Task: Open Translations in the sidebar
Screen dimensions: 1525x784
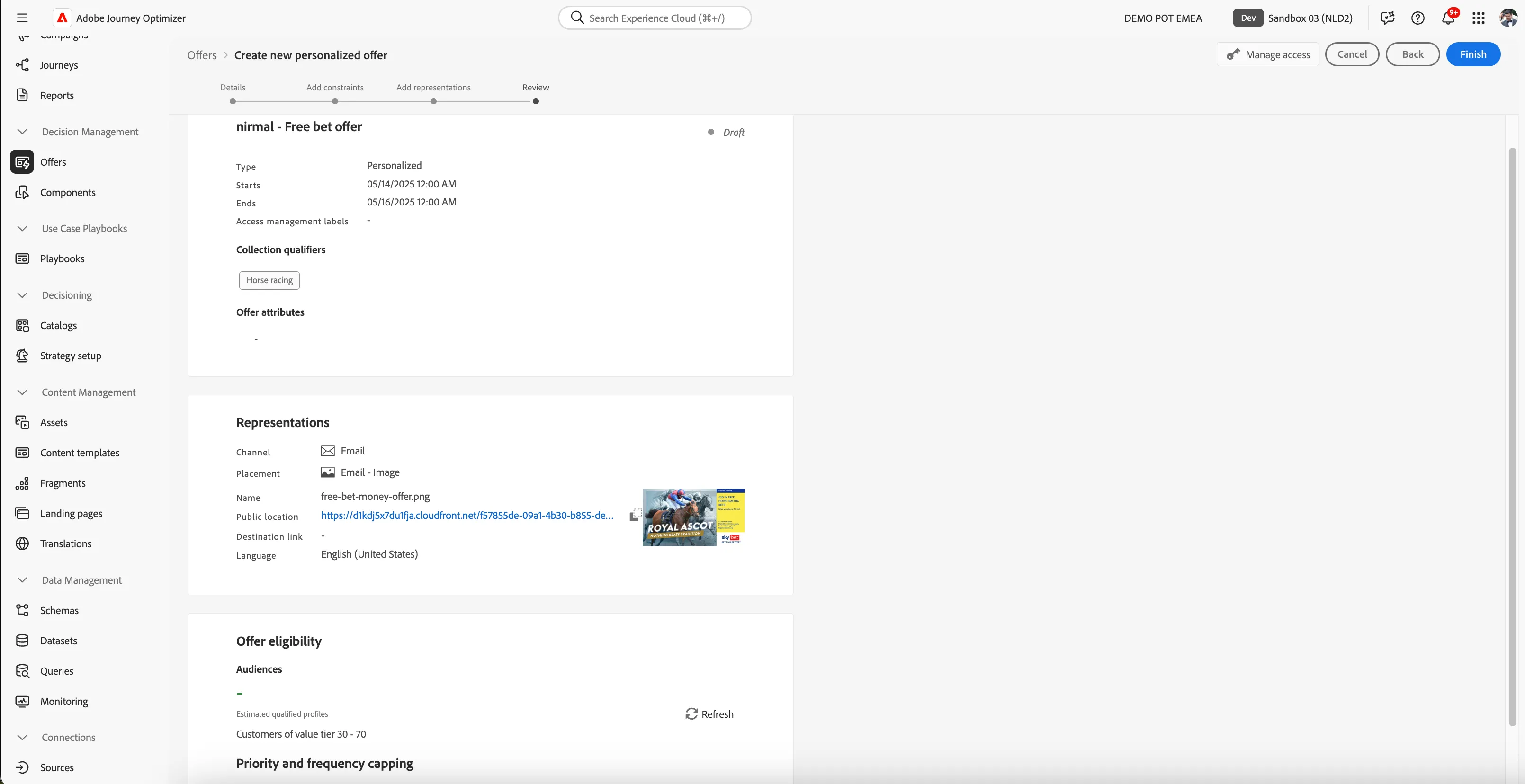Action: [x=66, y=543]
